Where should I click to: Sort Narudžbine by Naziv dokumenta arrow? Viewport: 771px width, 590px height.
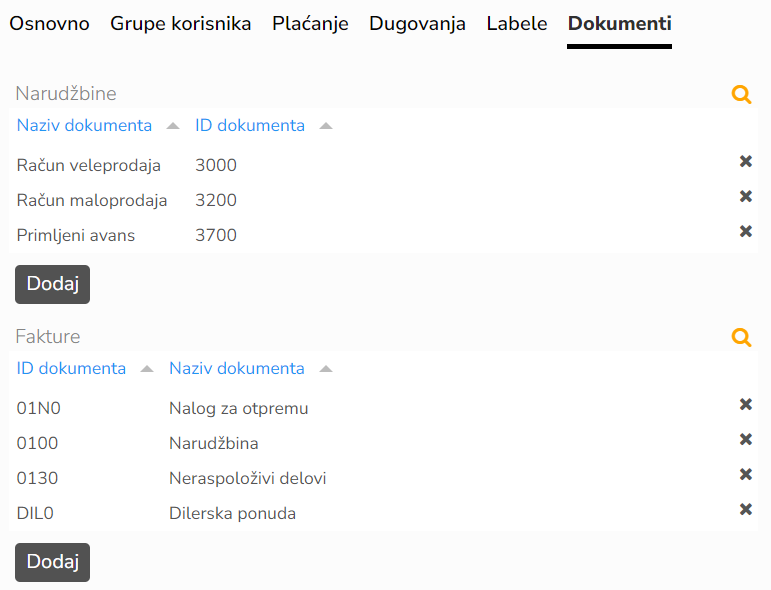coord(173,126)
